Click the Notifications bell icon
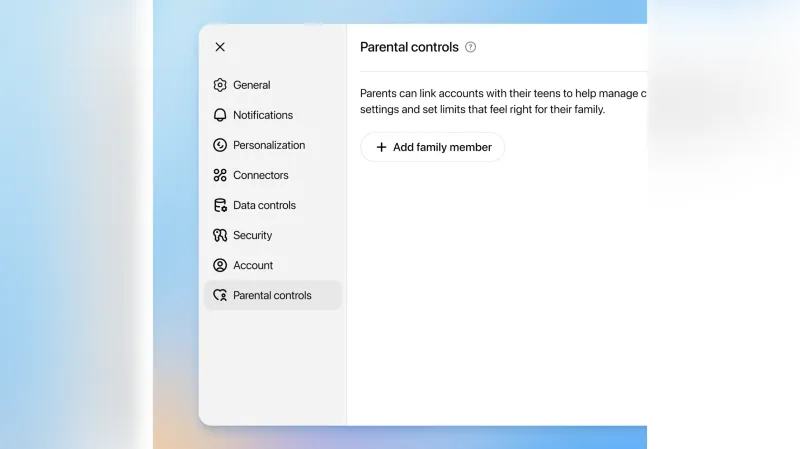Viewport: 800px width, 449px height. [x=220, y=115]
